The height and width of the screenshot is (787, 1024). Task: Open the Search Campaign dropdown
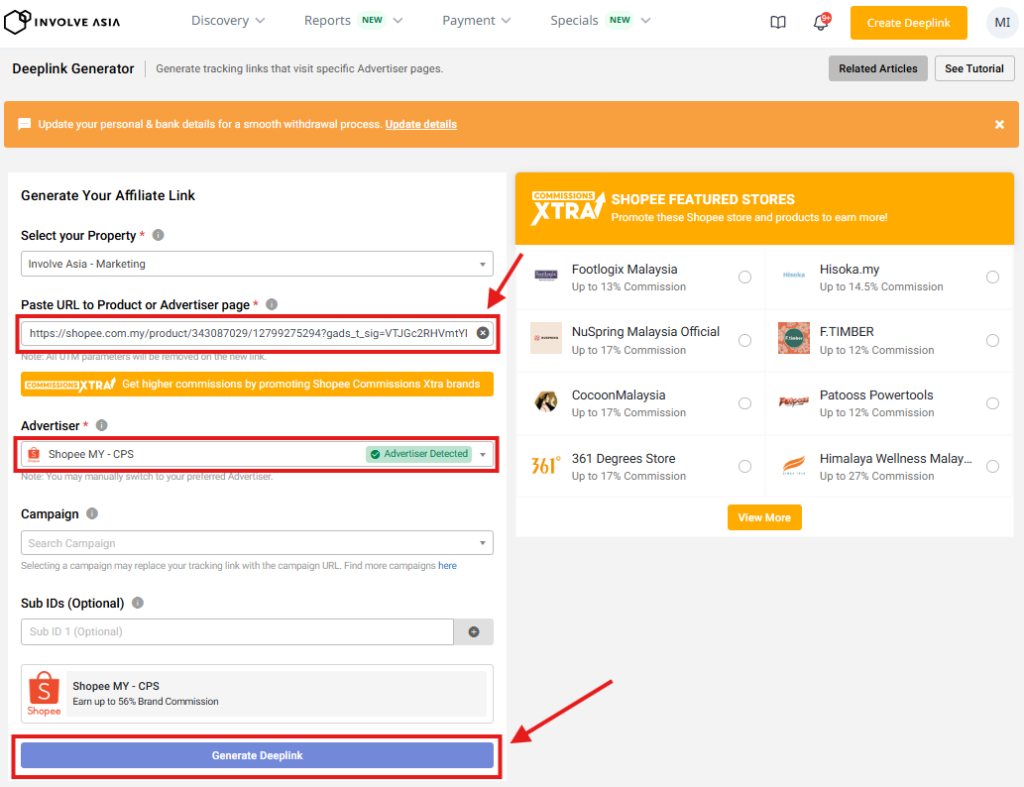pos(256,543)
